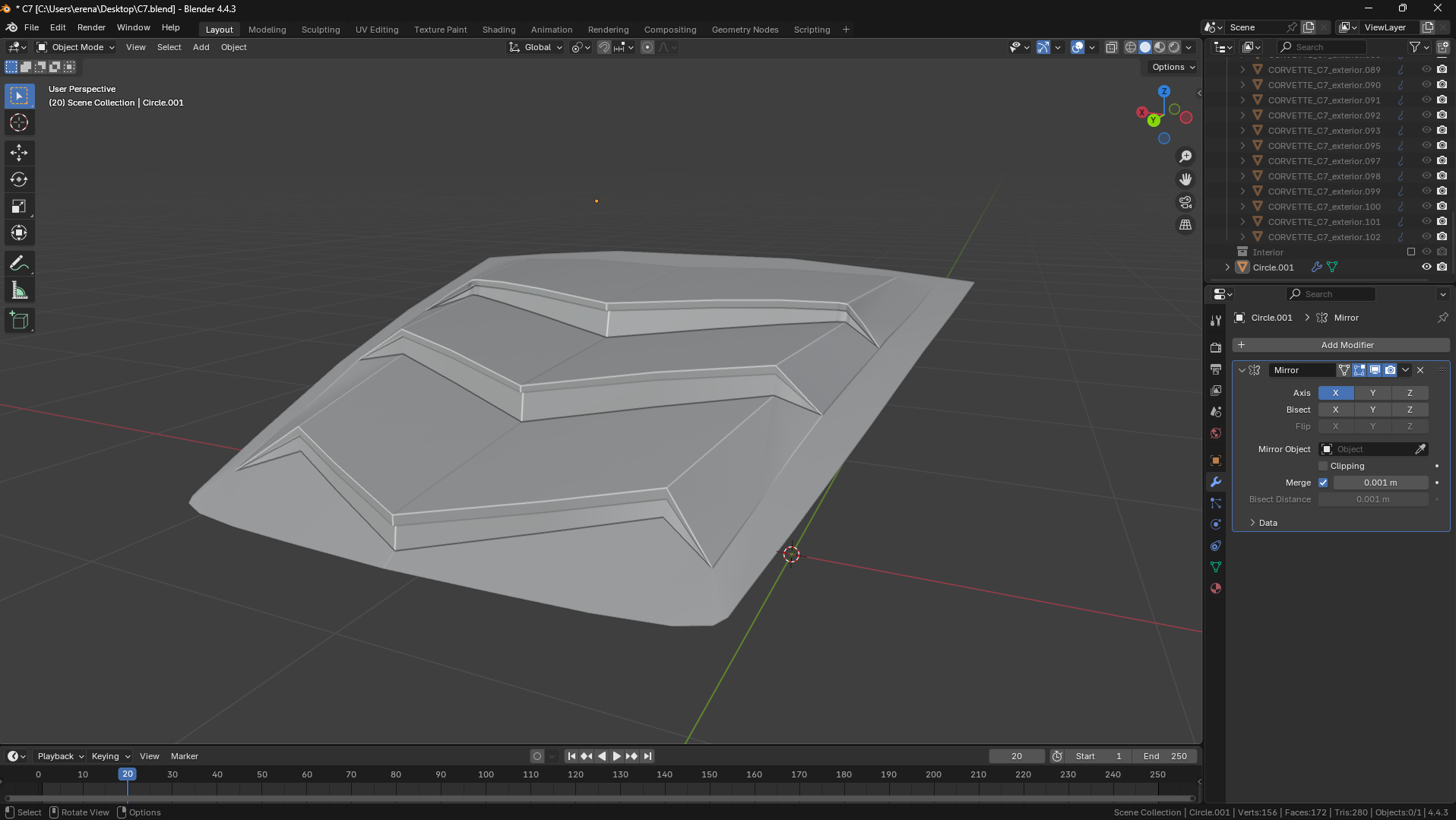Open the Render menu
Screen dimensions: 1456x820
[91, 27]
